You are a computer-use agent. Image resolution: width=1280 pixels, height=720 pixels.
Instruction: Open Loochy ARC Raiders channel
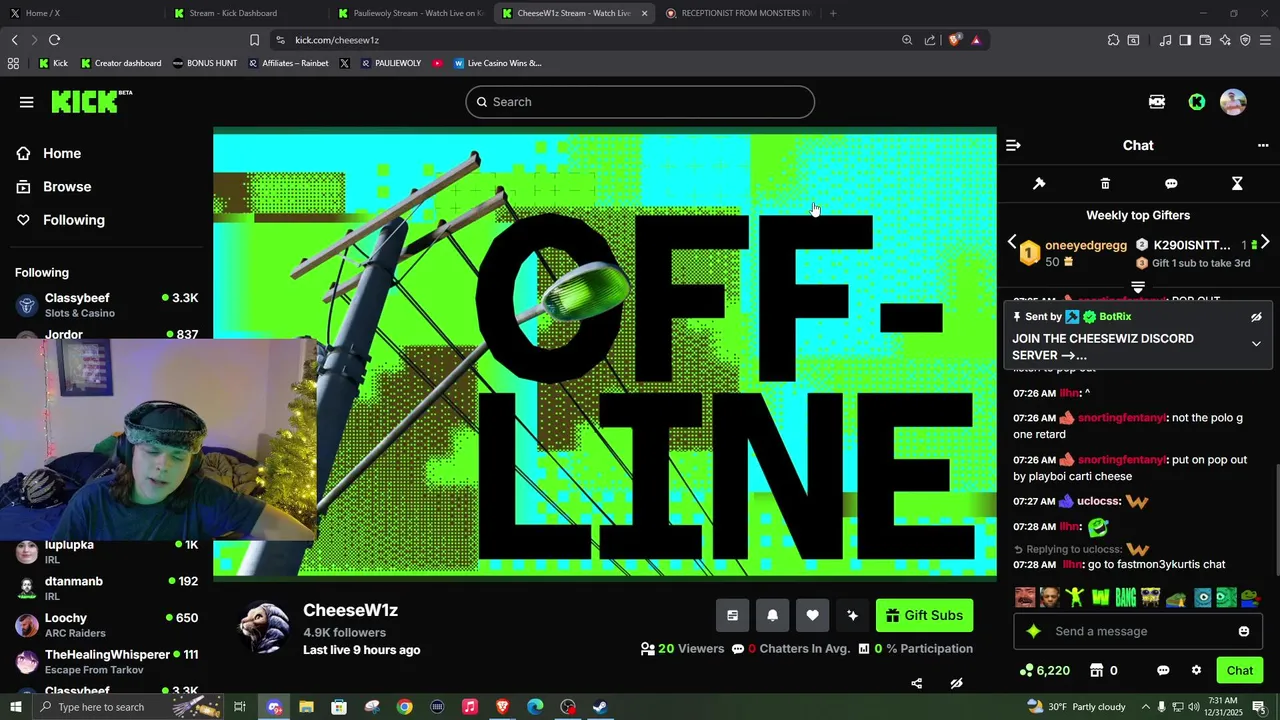pyautogui.click(x=105, y=625)
